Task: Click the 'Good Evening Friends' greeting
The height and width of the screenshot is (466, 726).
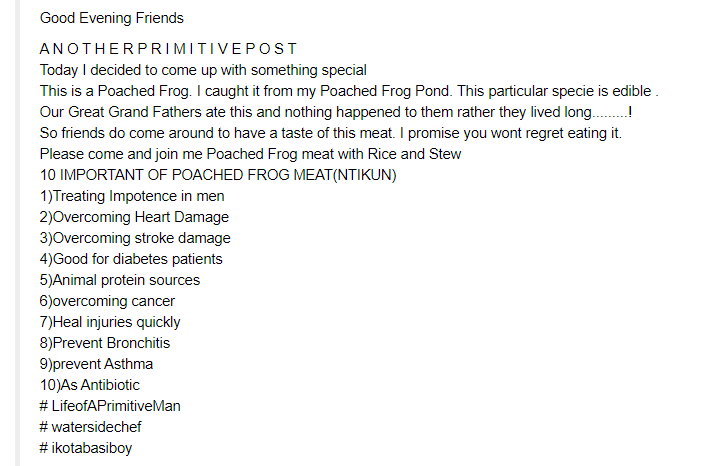Action: pyautogui.click(x=112, y=18)
